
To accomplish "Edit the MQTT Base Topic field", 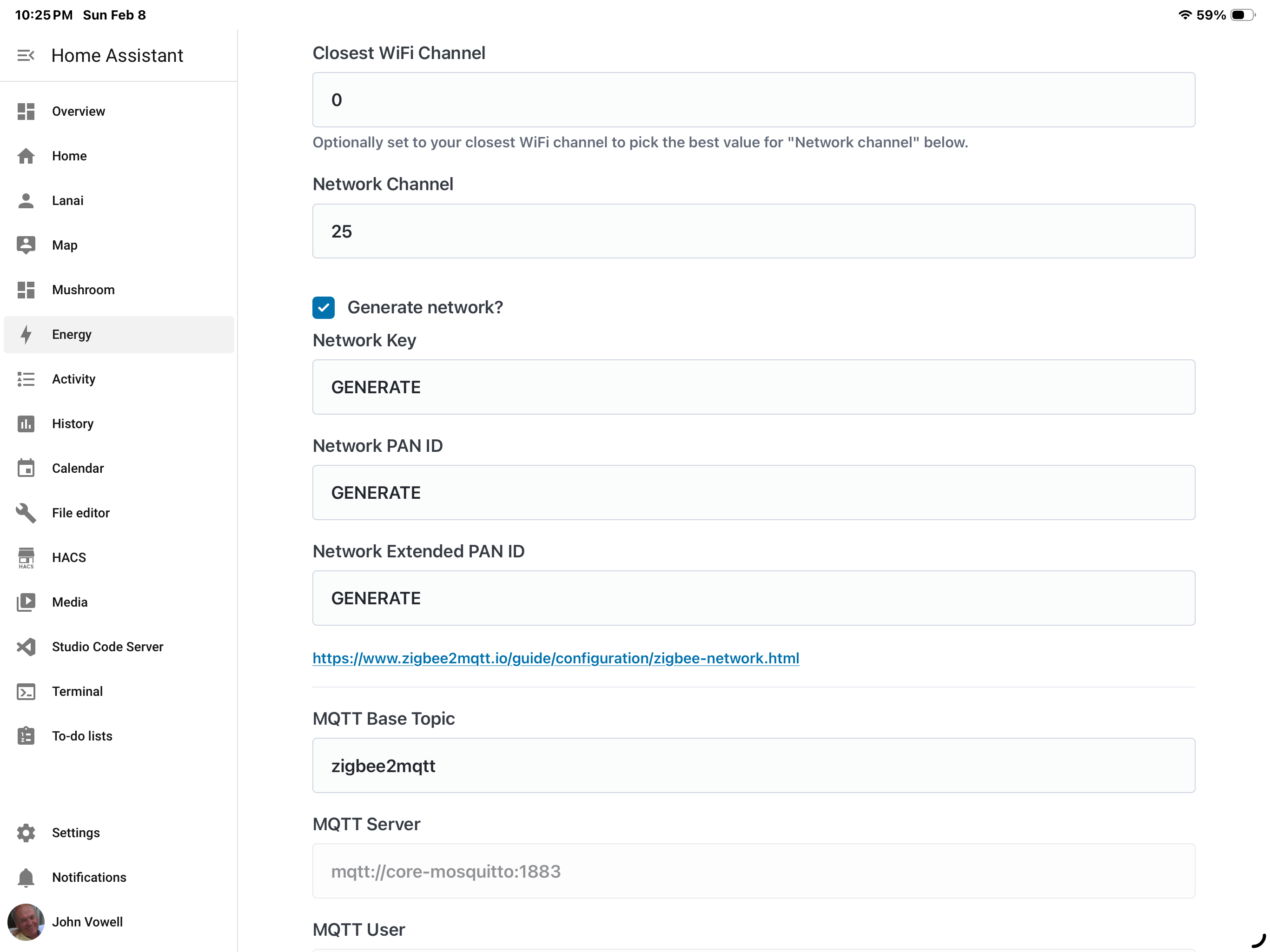I will tap(753, 766).
